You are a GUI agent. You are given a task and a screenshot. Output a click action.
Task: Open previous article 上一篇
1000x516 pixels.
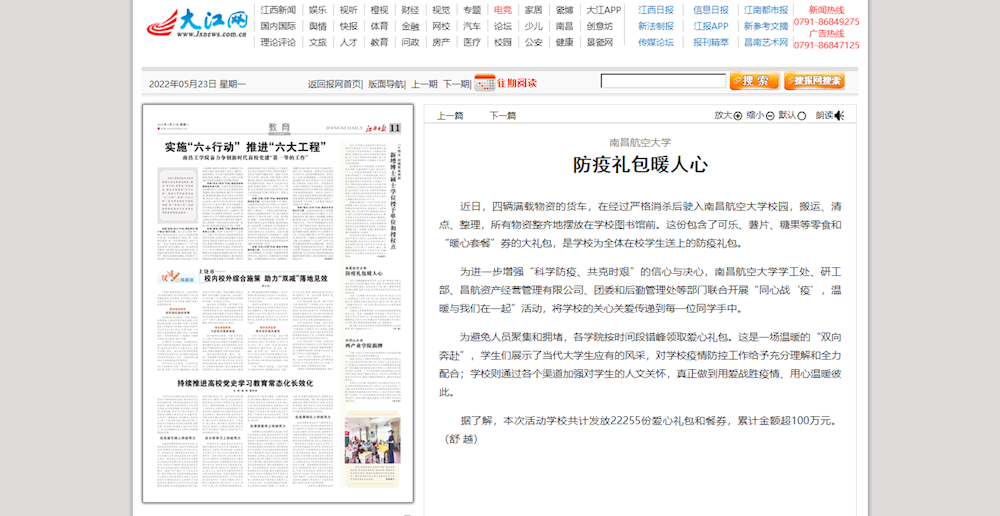[450, 115]
